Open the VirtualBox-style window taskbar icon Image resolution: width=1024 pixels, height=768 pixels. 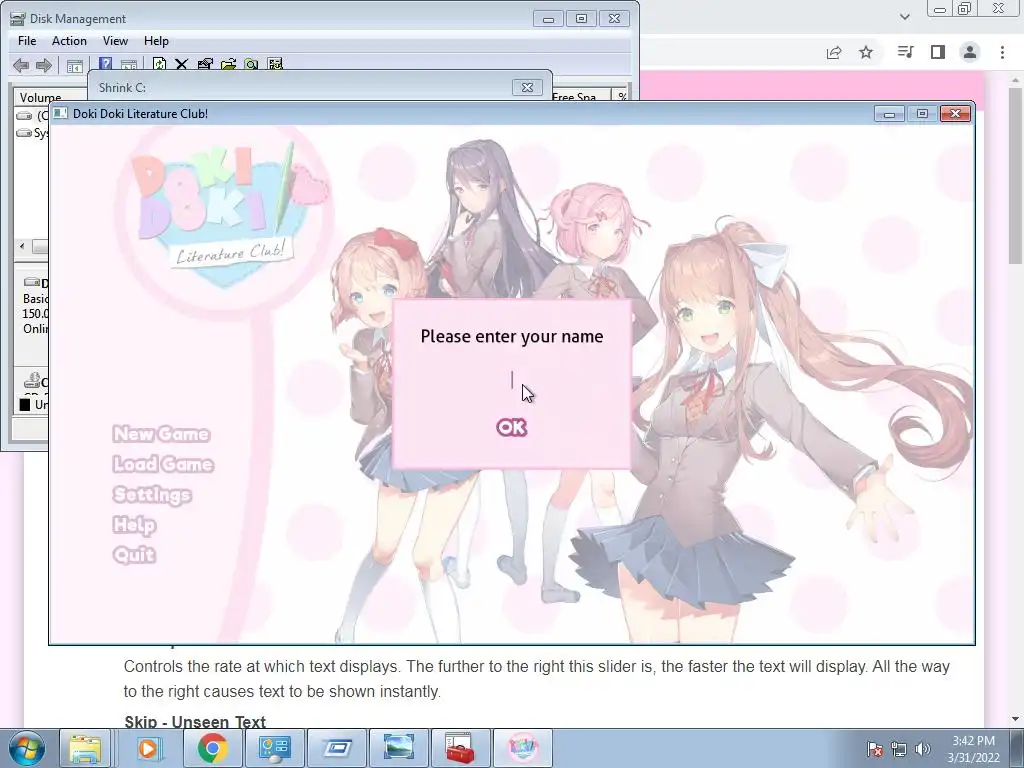point(337,748)
